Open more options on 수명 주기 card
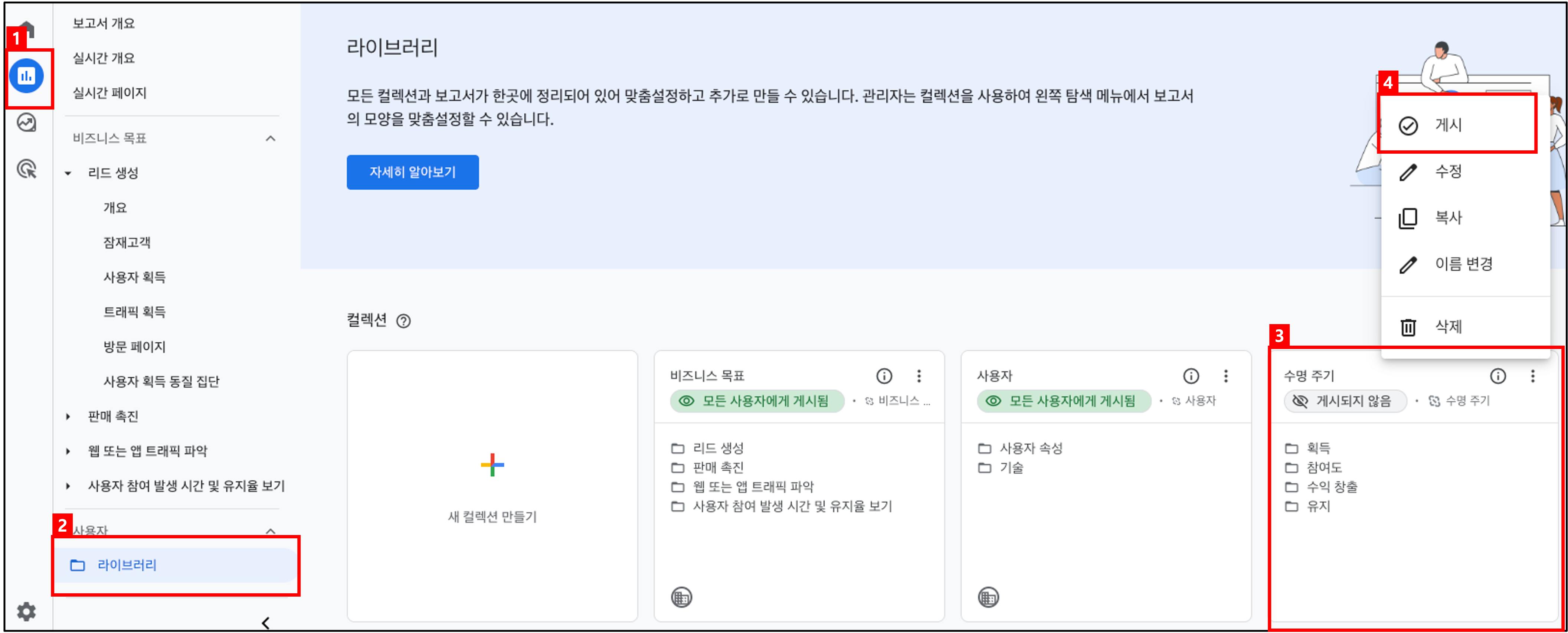Screen dimensions: 1568x633 (1533, 376)
